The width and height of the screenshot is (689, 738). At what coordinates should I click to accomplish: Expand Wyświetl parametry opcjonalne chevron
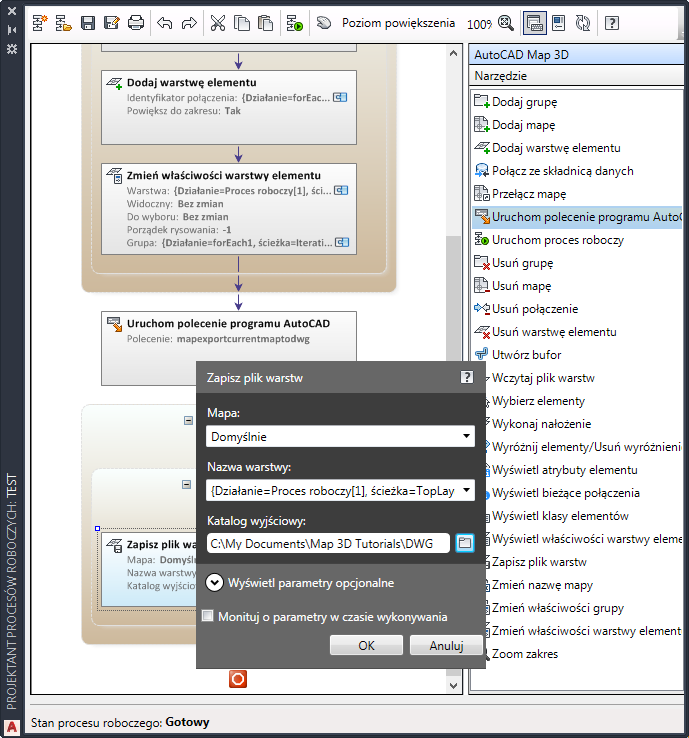pos(214,583)
